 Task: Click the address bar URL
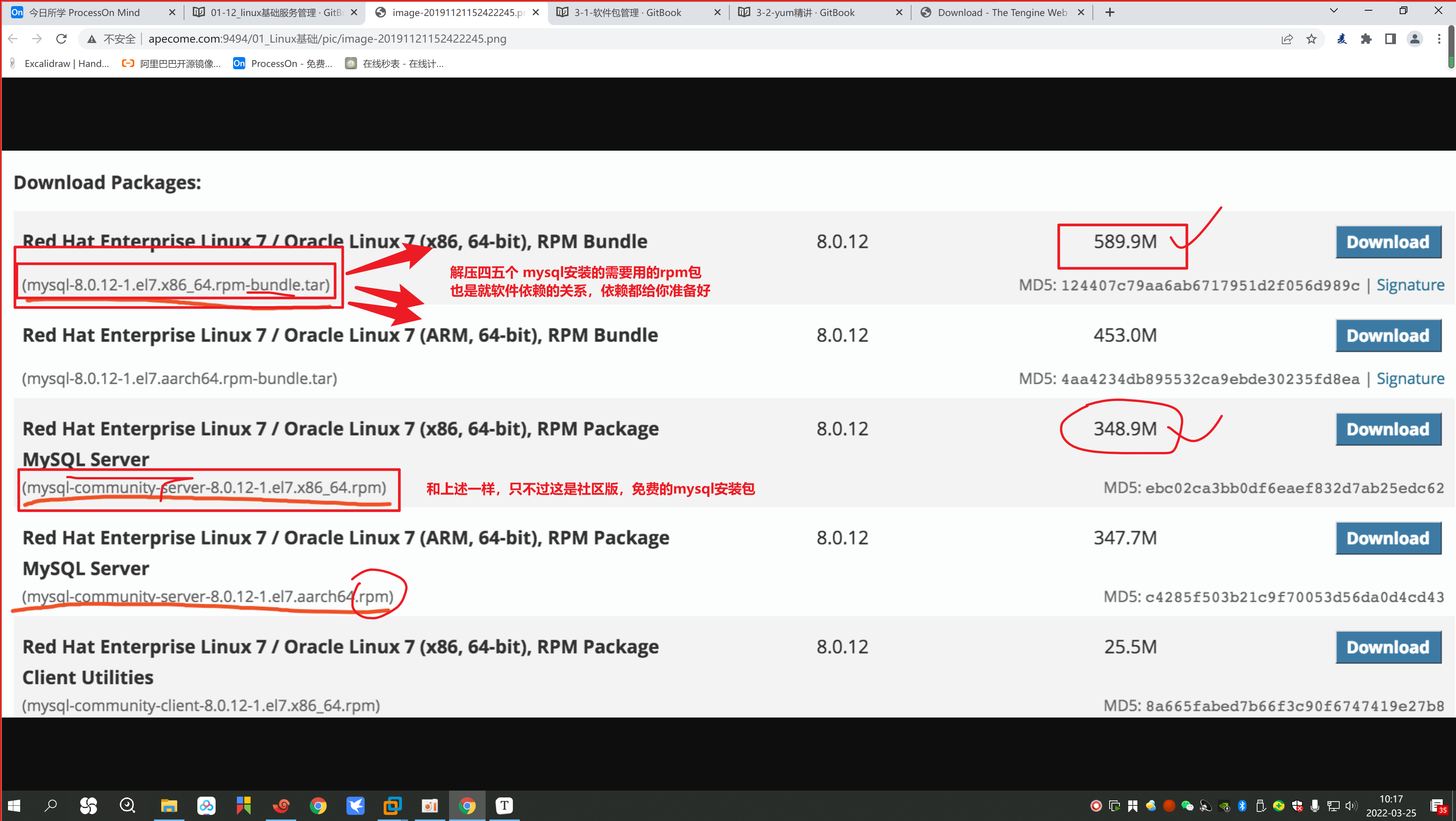click(327, 38)
